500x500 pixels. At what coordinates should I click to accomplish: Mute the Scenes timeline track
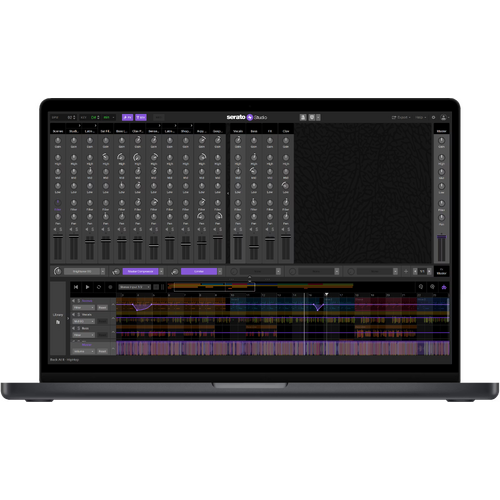74,301
